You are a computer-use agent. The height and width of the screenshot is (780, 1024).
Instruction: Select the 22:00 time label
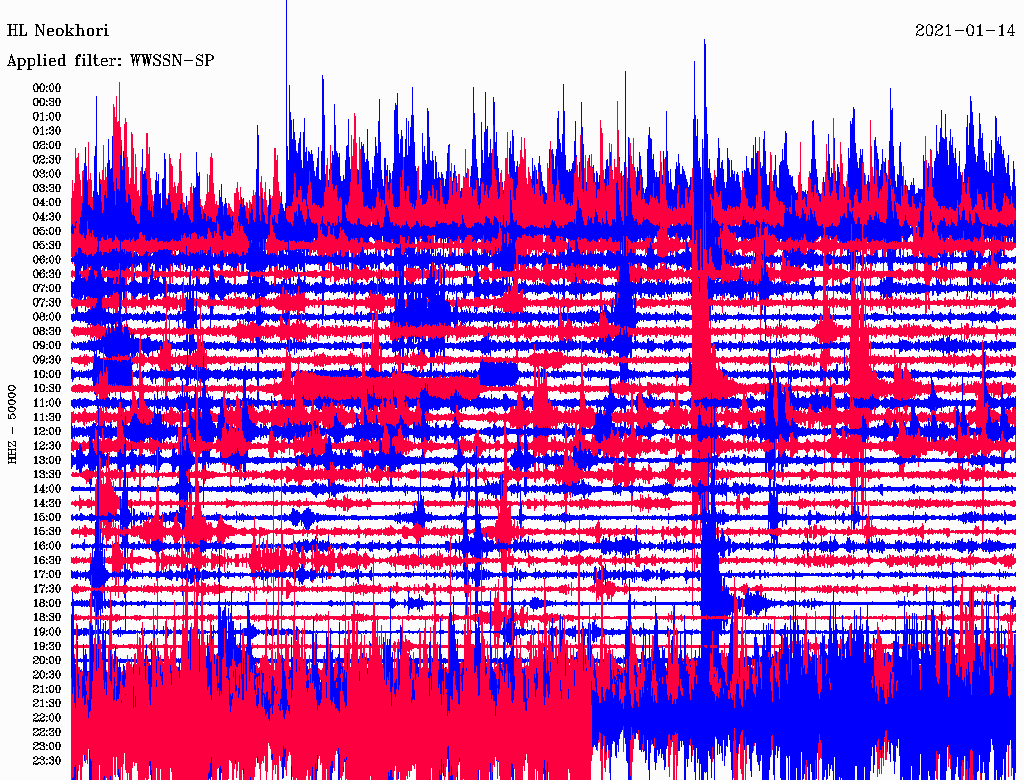[x=46, y=717]
